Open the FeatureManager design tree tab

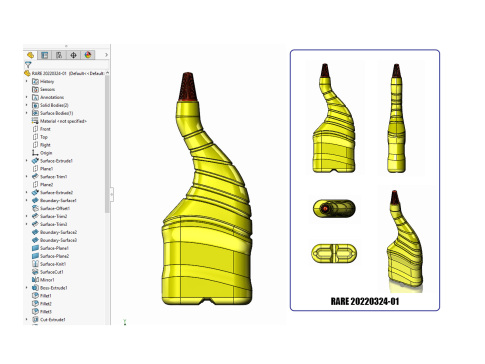coord(30,55)
